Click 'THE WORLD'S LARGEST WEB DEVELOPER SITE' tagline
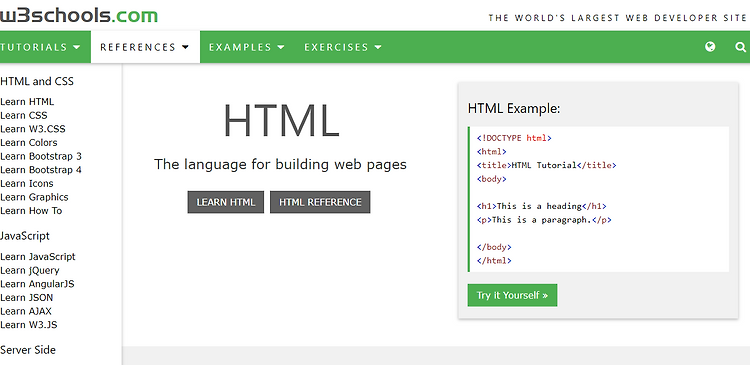The image size is (750, 365). [617, 18]
